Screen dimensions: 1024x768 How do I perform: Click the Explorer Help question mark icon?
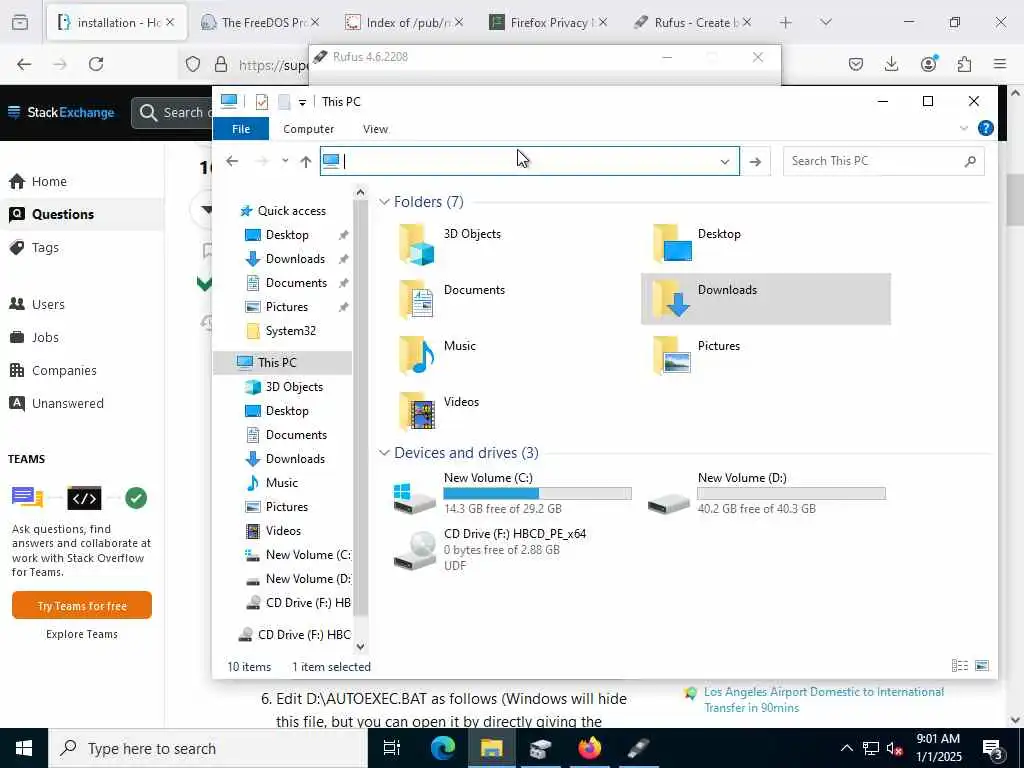[x=985, y=129]
